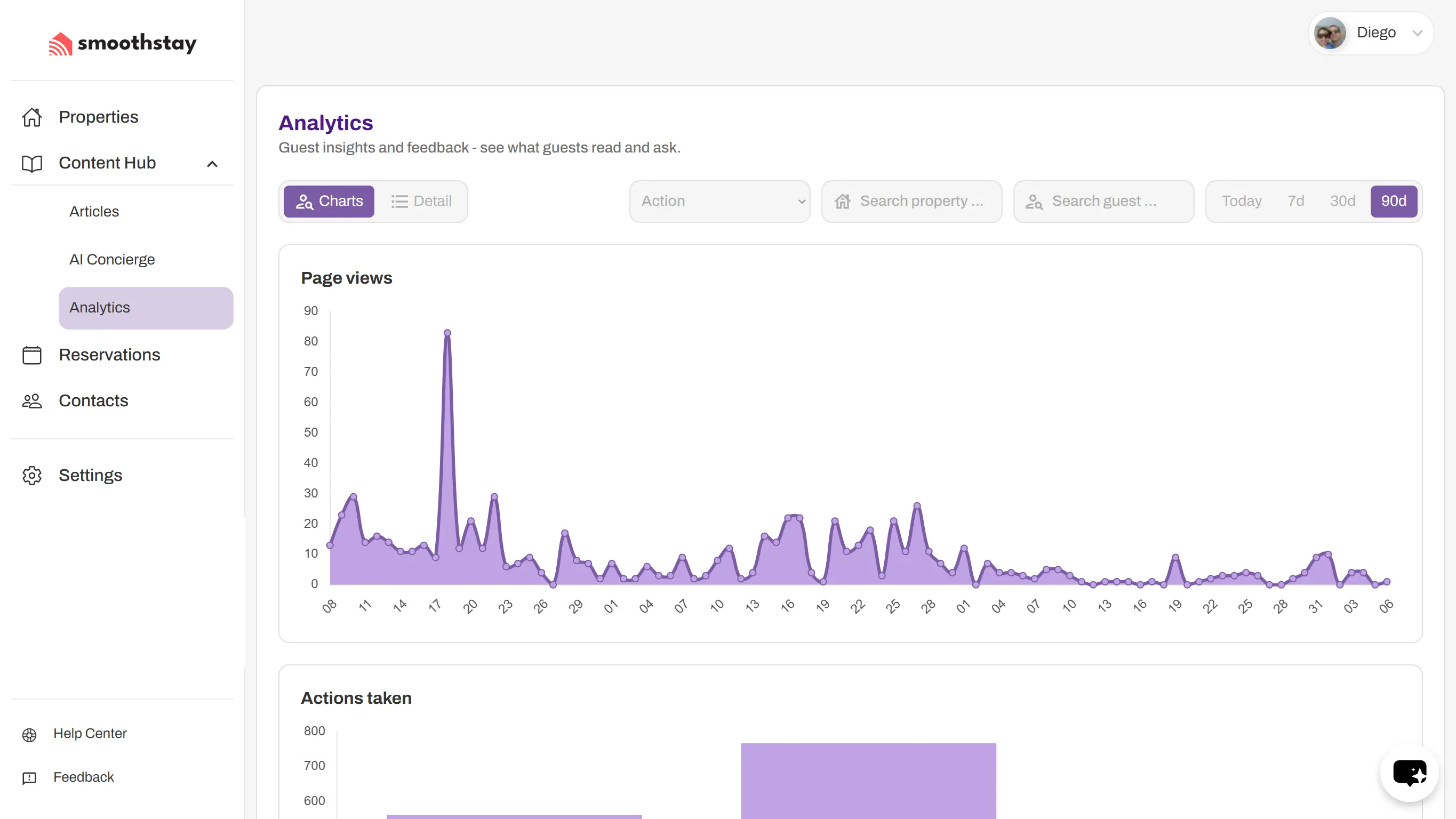Click the Help Center globe icon
The image size is (1456, 819).
29,734
